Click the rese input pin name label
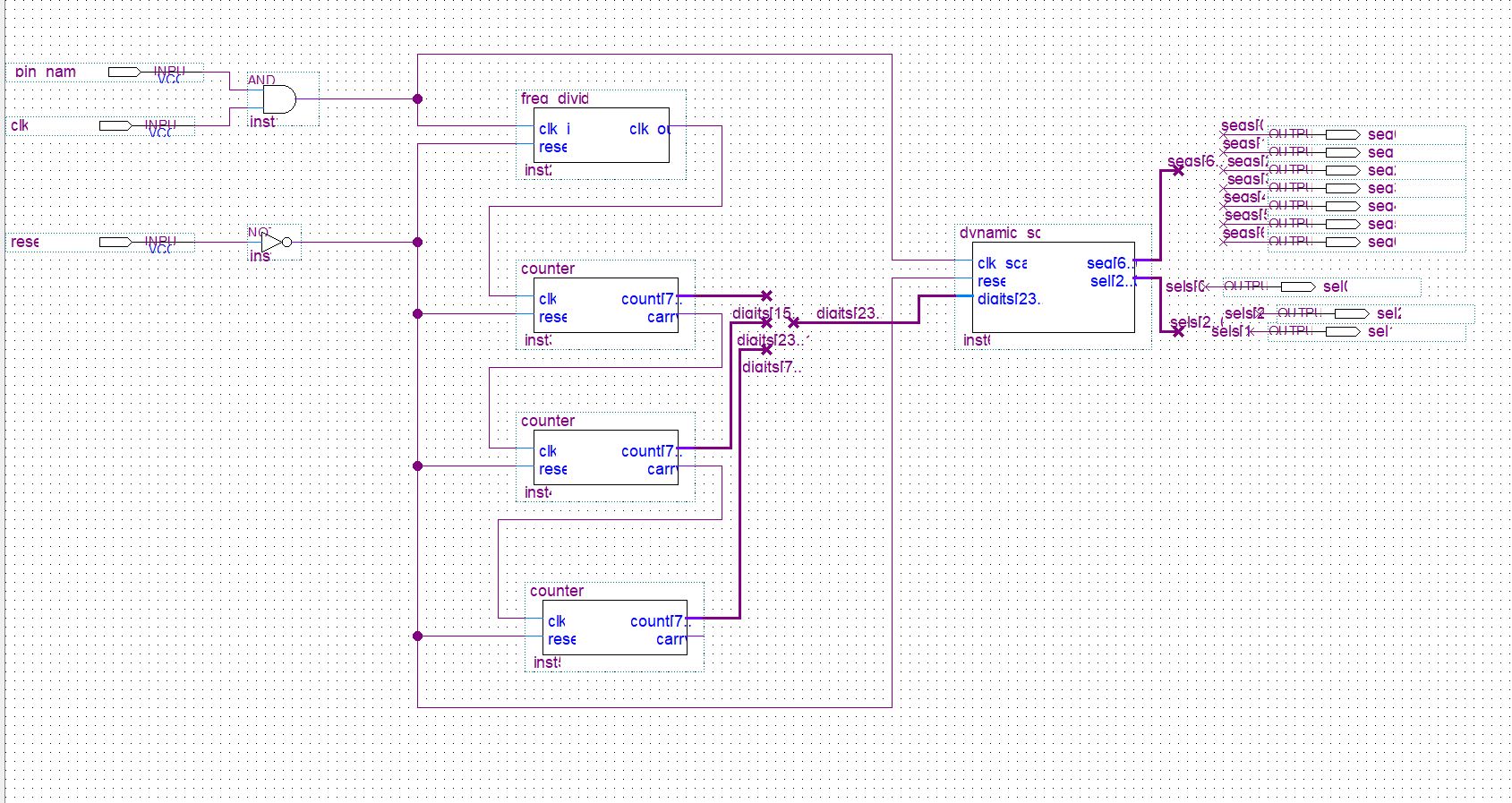Image resolution: width=1512 pixels, height=803 pixels. [x=25, y=242]
